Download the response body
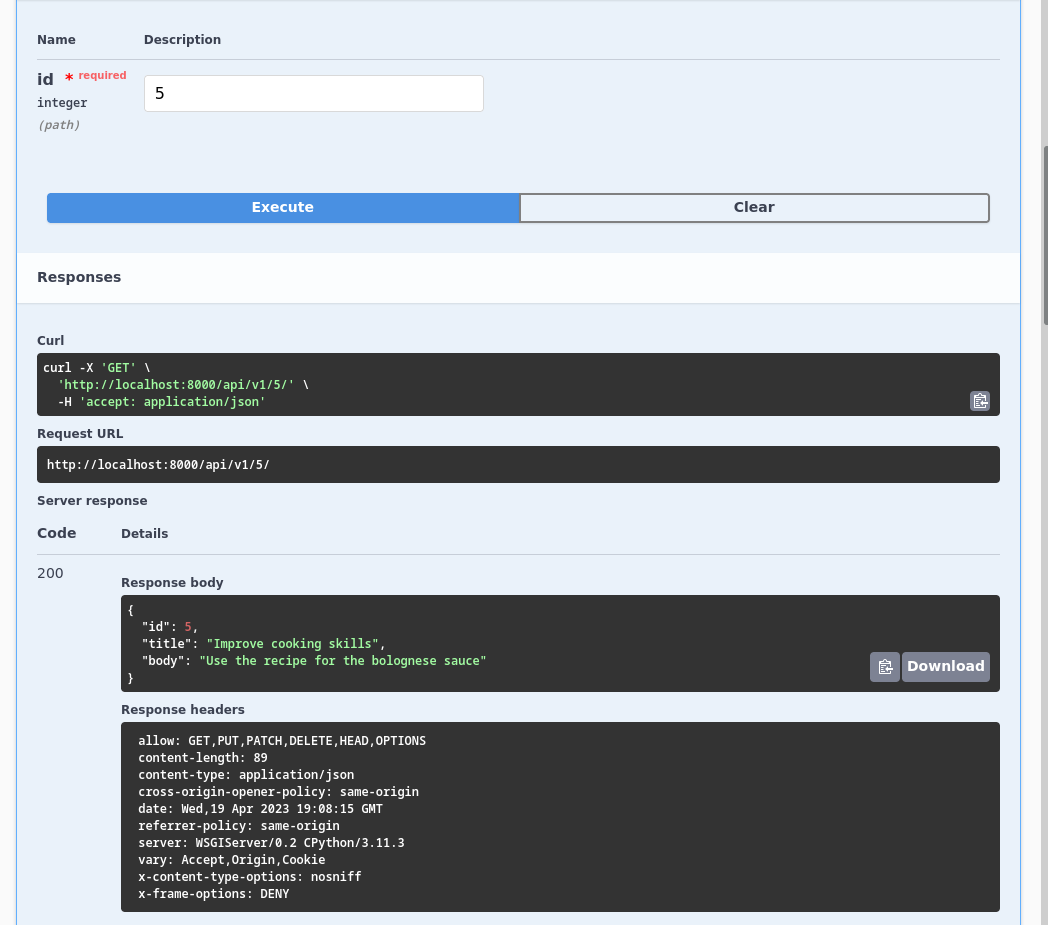Viewport: 1048px width, 925px height. pos(945,666)
